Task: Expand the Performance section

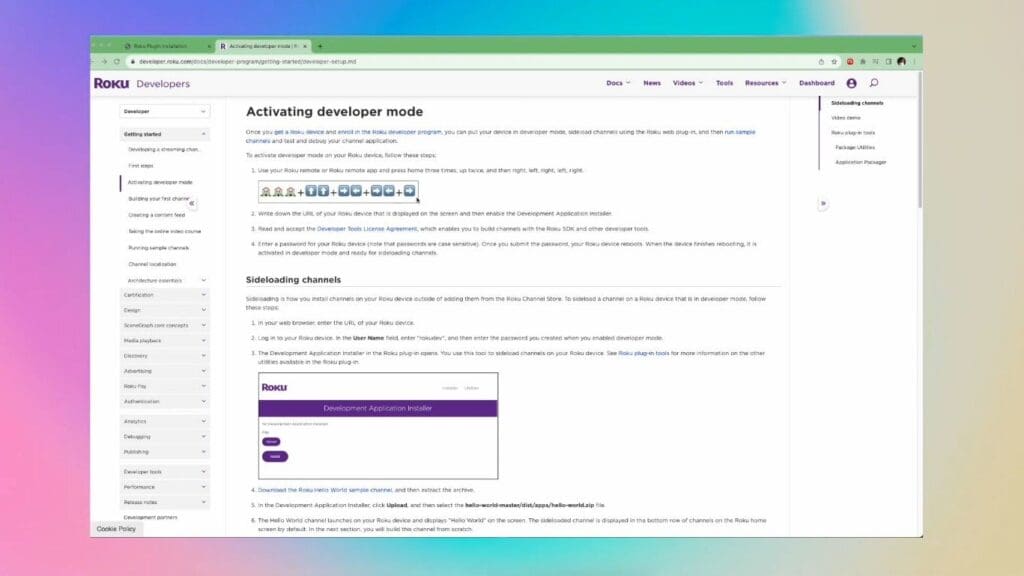Action: 165,487
